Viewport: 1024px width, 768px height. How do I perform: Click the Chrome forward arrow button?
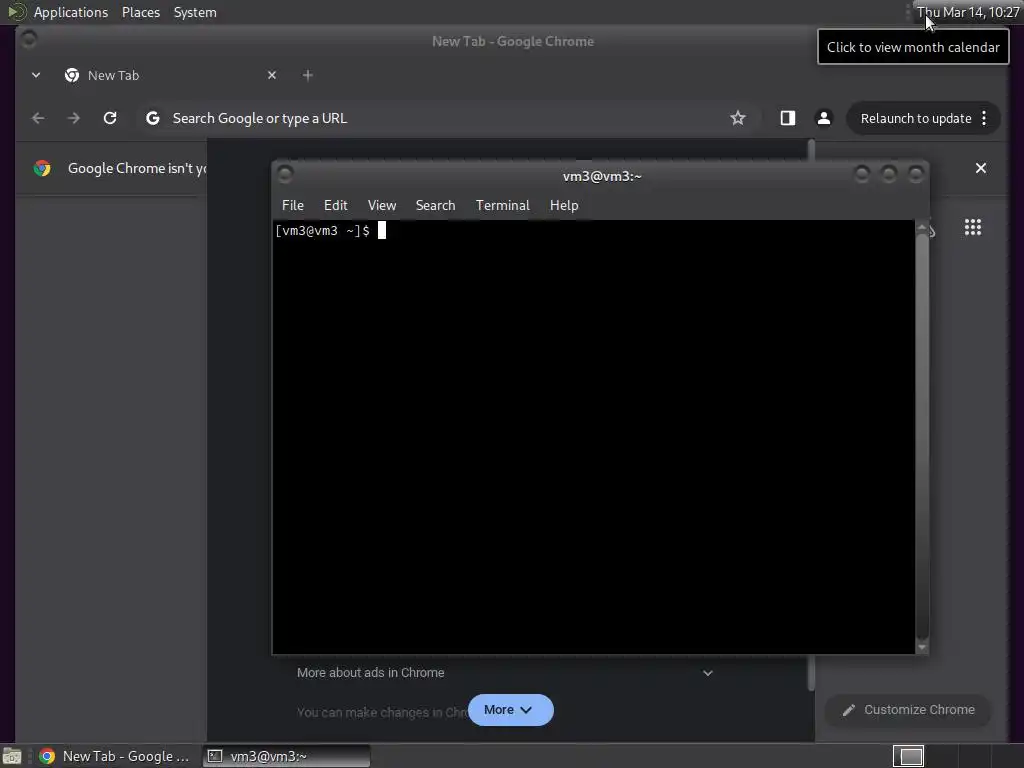coord(74,118)
